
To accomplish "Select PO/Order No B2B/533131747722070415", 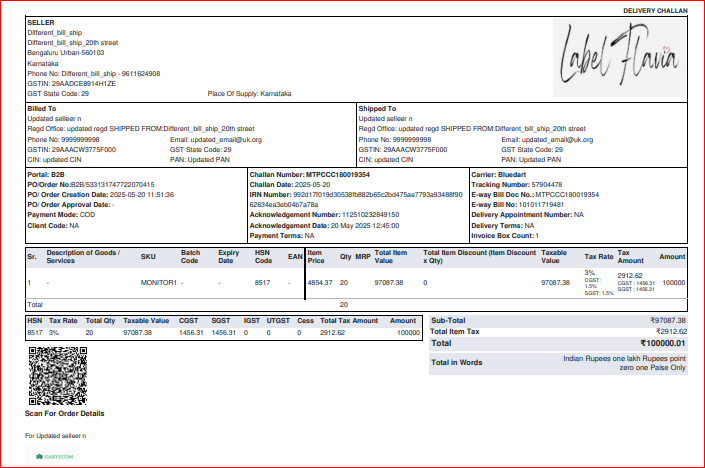I will pyautogui.click(x=91, y=184).
